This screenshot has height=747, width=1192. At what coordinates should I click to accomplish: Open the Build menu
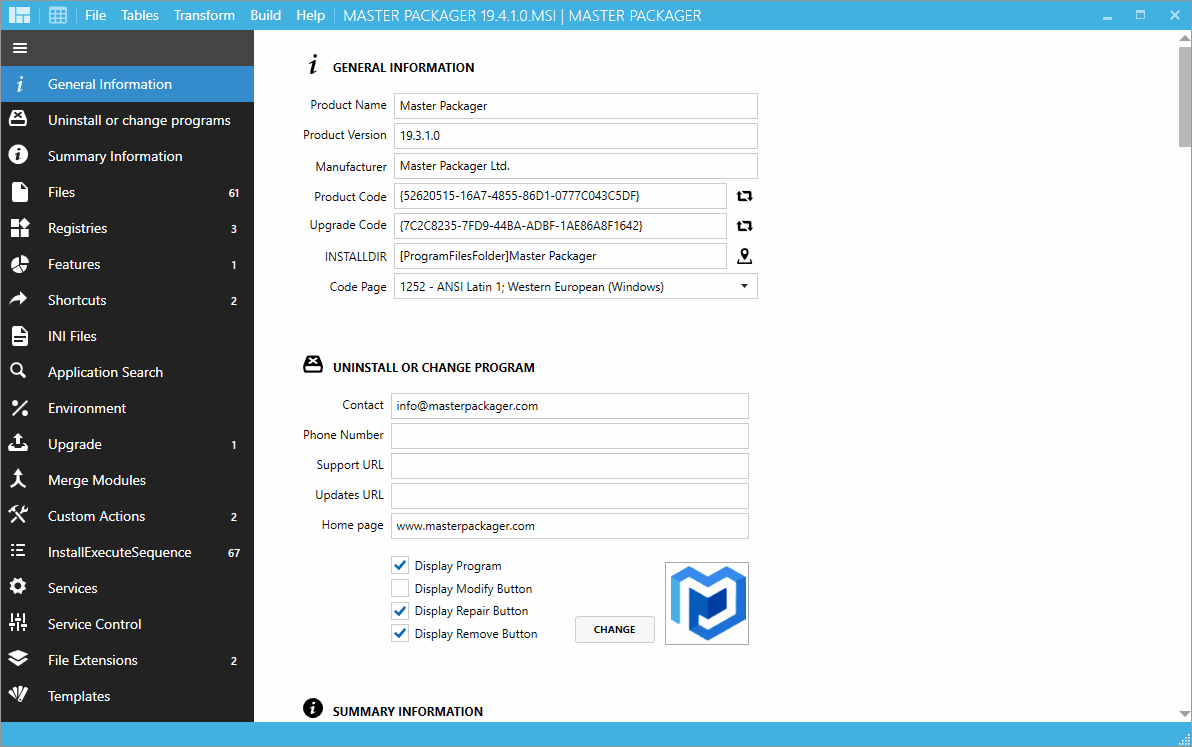point(265,15)
